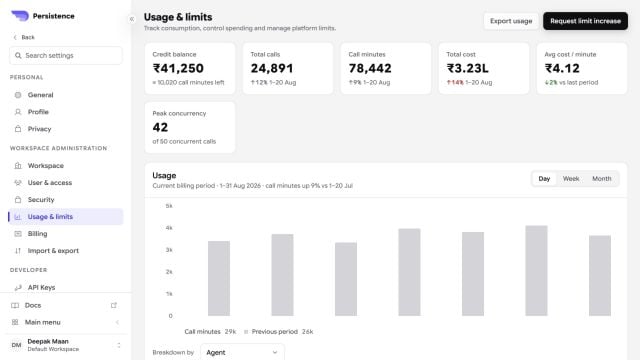Switch usage chart to Week view
The width and height of the screenshot is (640, 360).
pos(571,179)
